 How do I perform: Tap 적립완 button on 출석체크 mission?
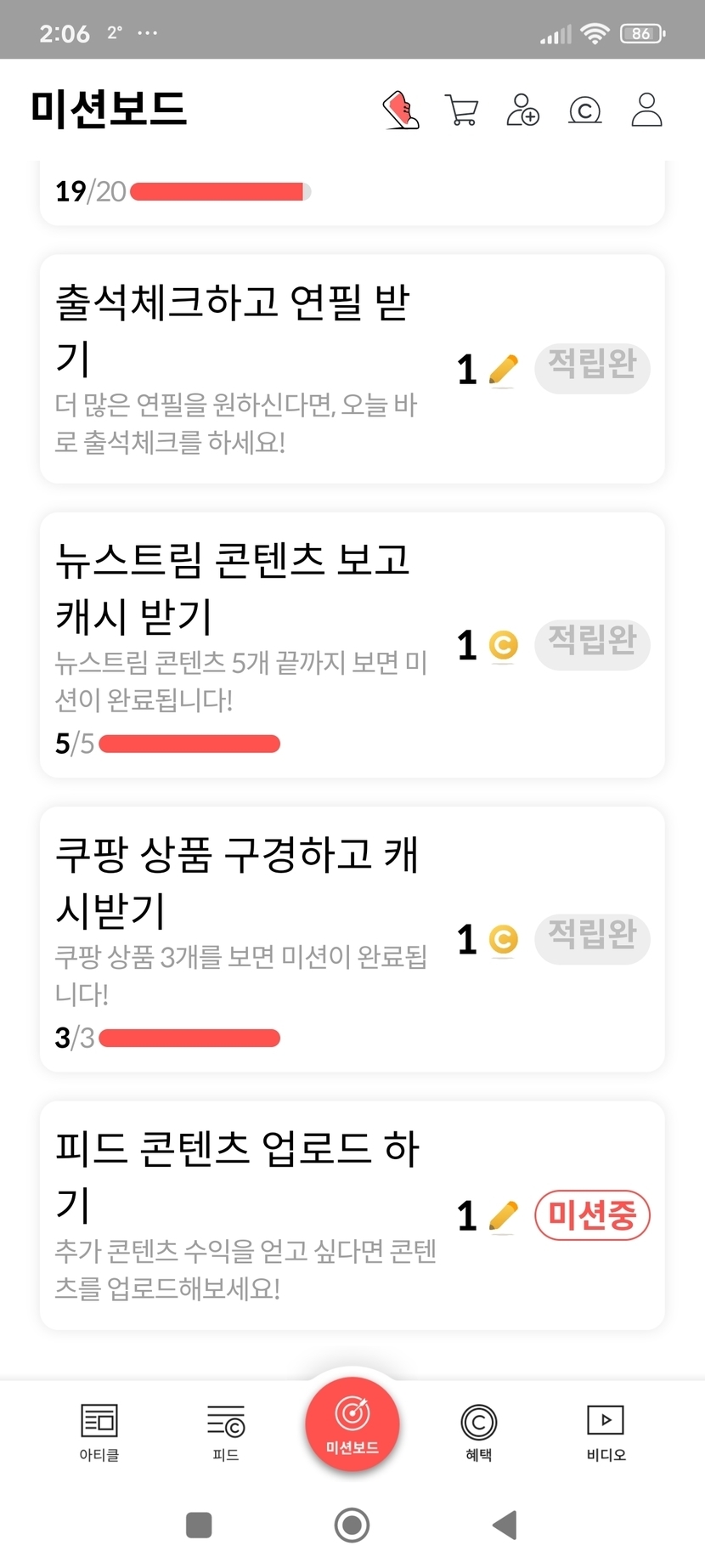click(x=592, y=368)
